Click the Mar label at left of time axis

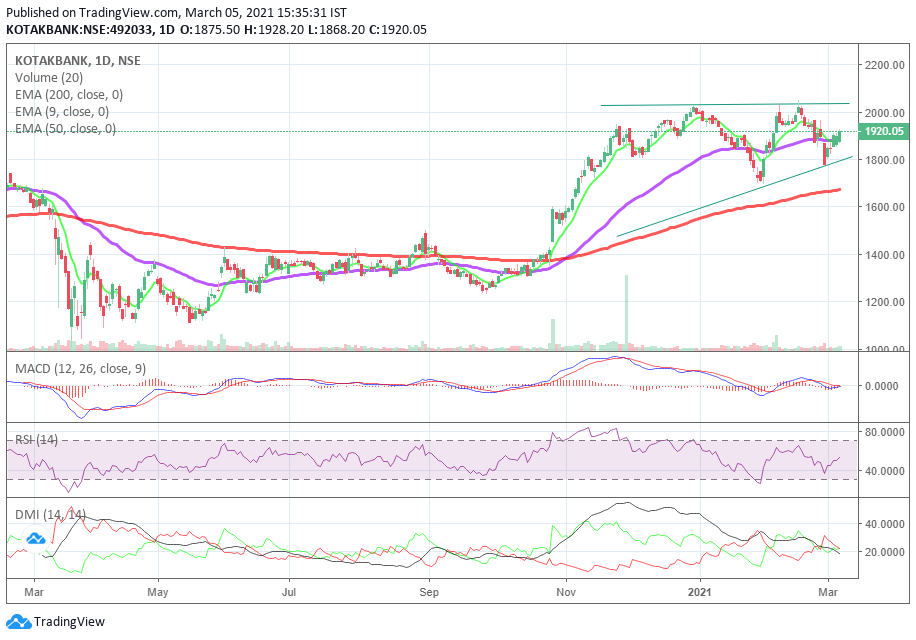click(x=34, y=592)
